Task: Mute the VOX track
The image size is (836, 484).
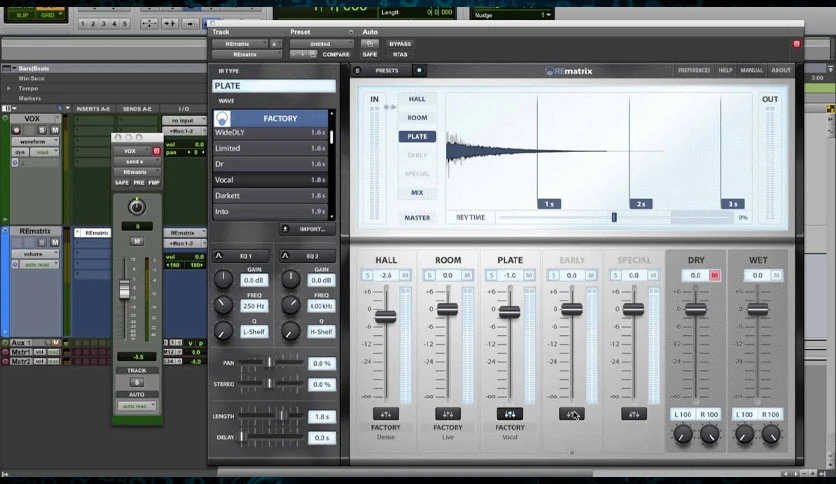Action: point(54,130)
